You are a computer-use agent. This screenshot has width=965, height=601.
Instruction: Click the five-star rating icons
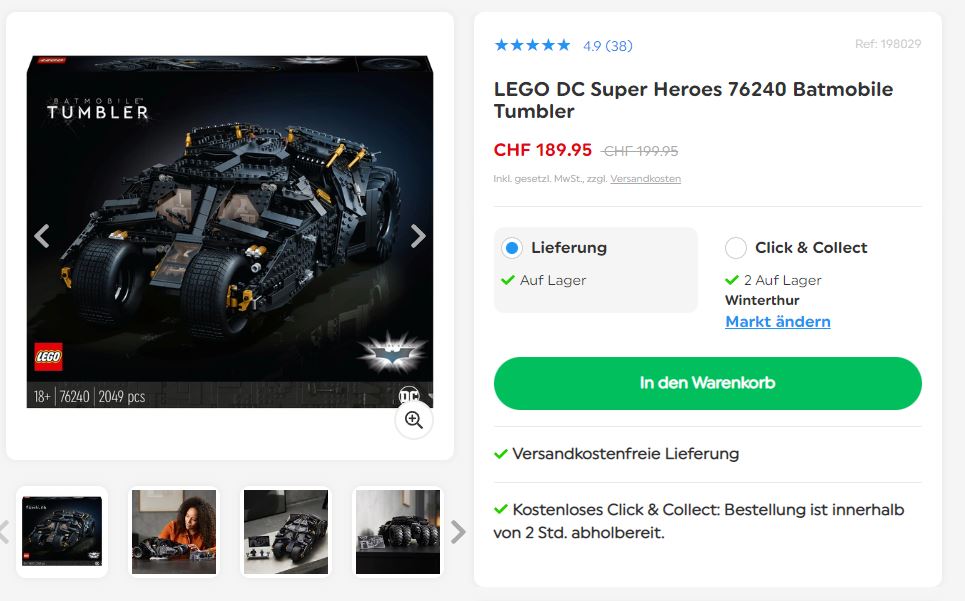(x=532, y=45)
